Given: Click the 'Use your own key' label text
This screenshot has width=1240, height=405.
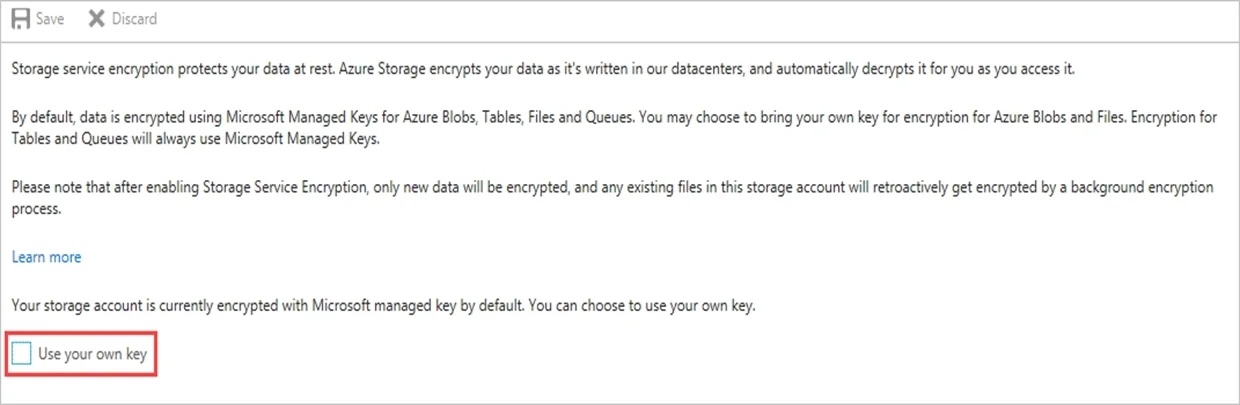Looking at the screenshot, I should pyautogui.click(x=92, y=353).
